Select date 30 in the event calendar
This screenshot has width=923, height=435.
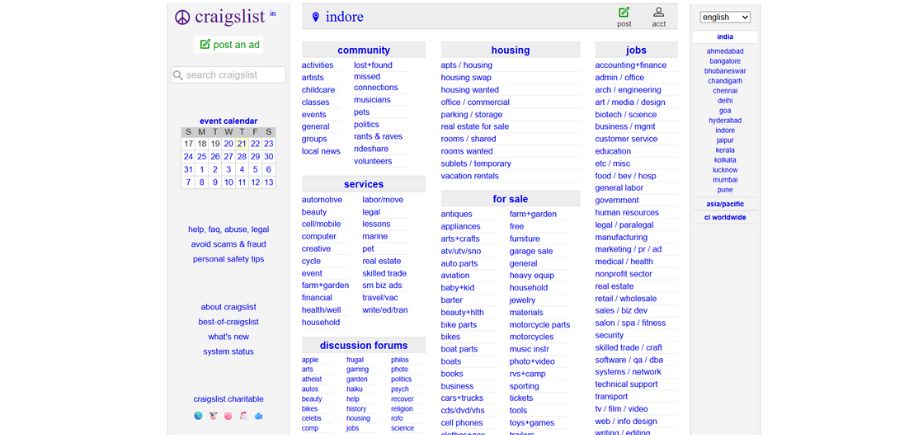(x=268, y=157)
